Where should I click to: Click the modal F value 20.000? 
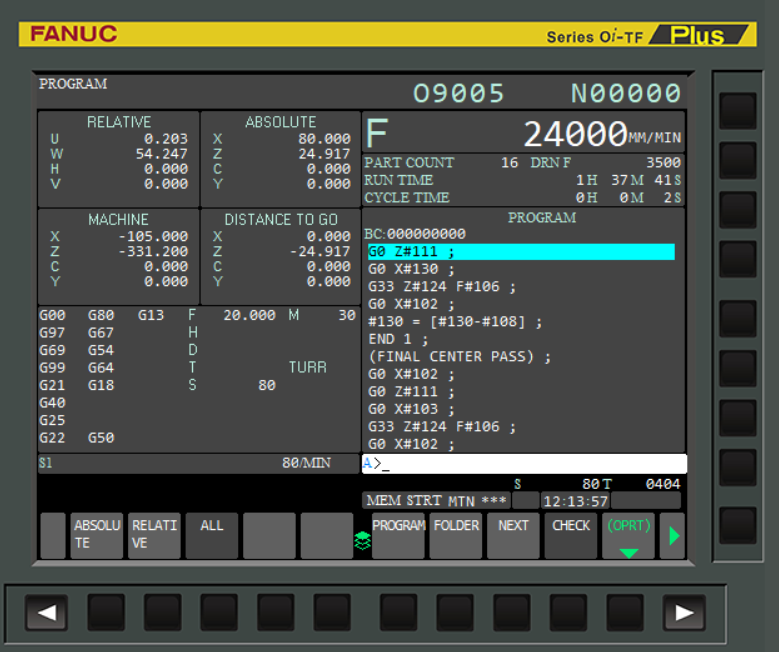[x=249, y=315]
